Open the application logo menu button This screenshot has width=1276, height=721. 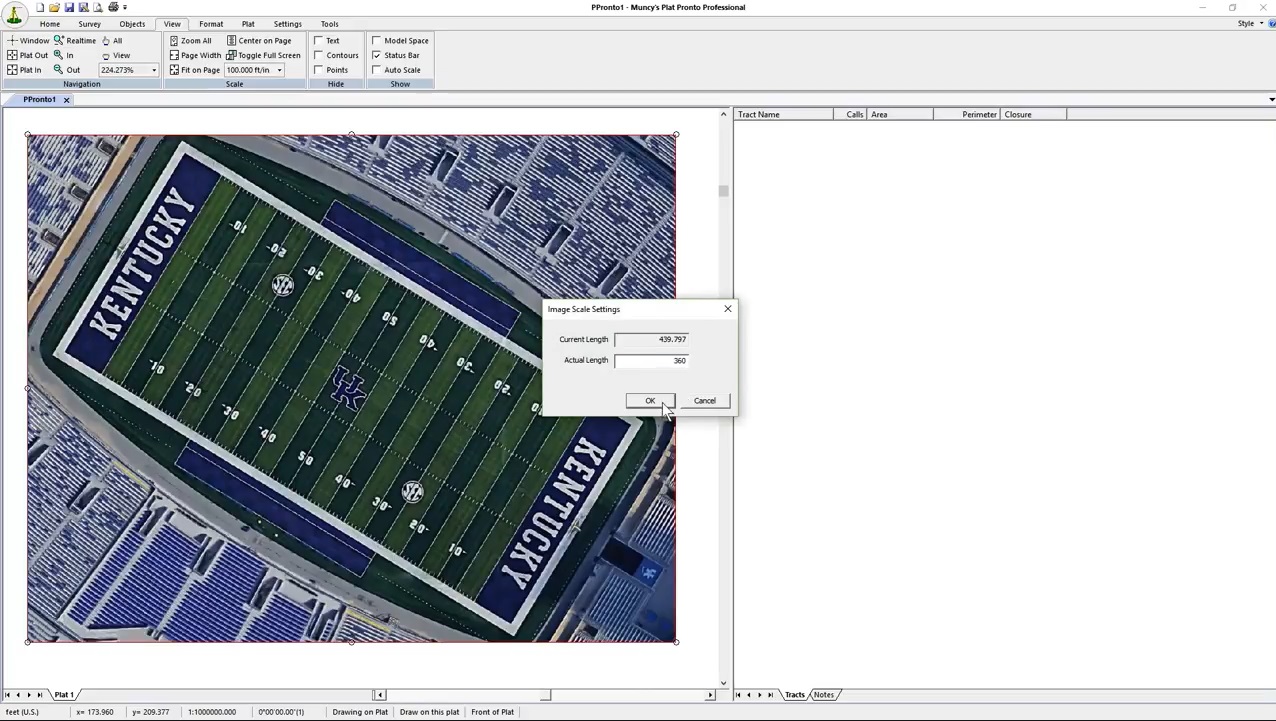tap(14, 13)
